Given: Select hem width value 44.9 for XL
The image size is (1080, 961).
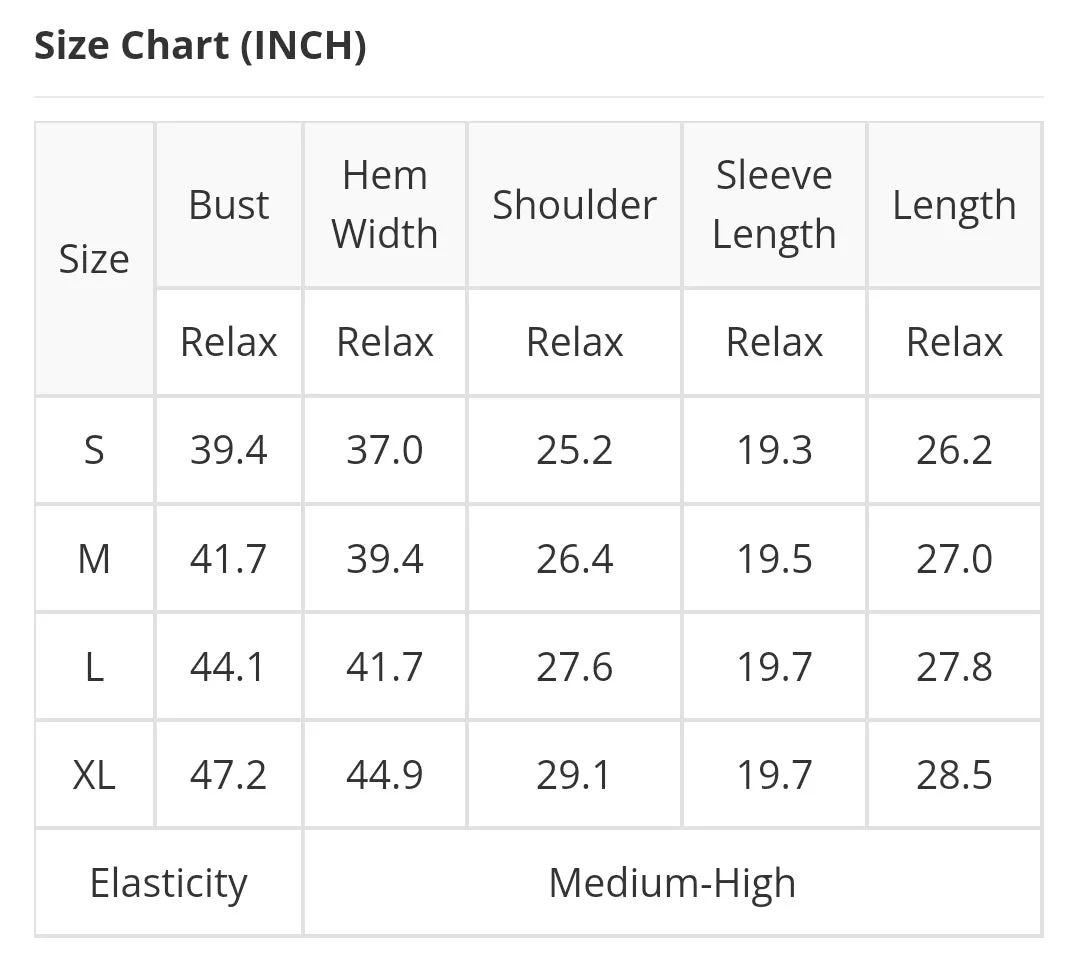Looking at the screenshot, I should 384,775.
